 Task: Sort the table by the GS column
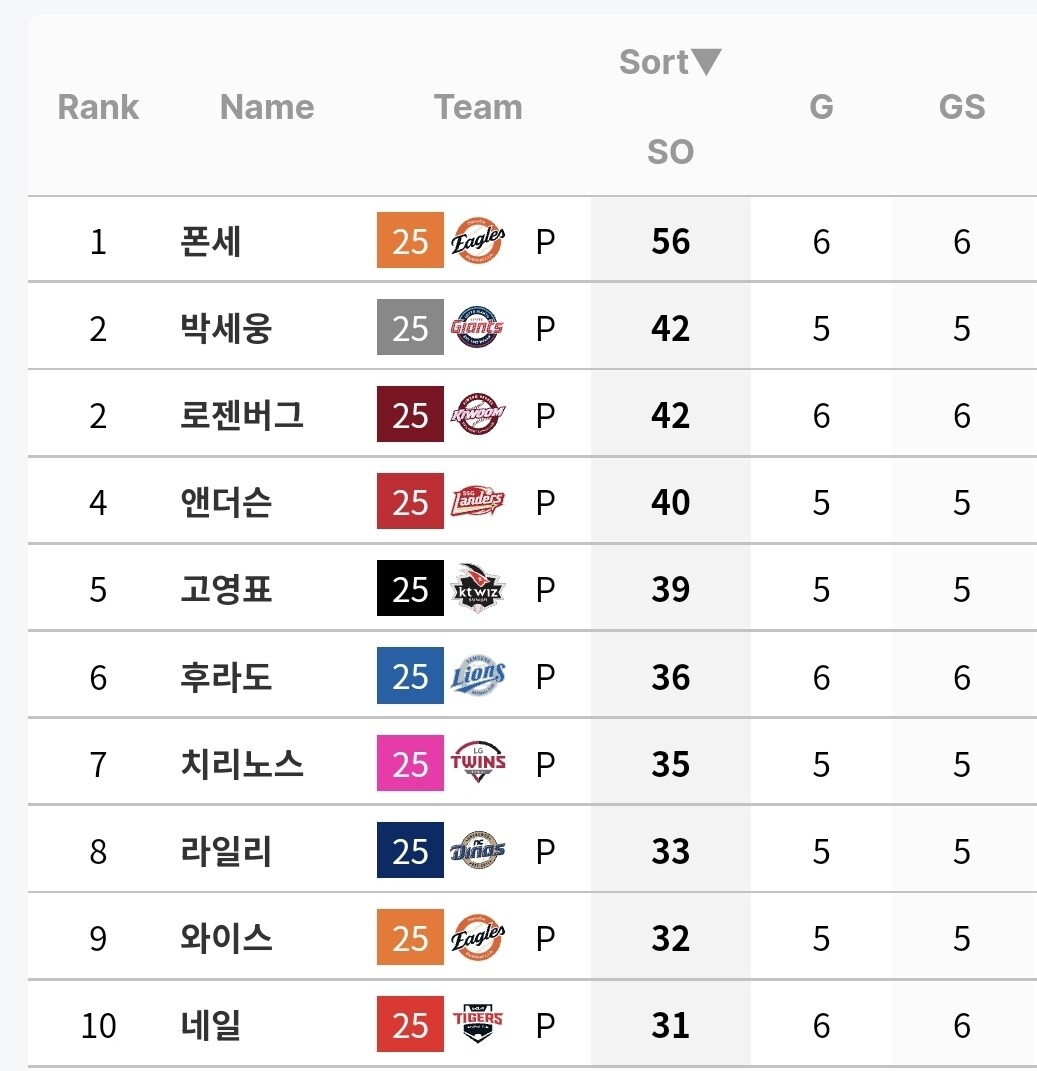962,107
